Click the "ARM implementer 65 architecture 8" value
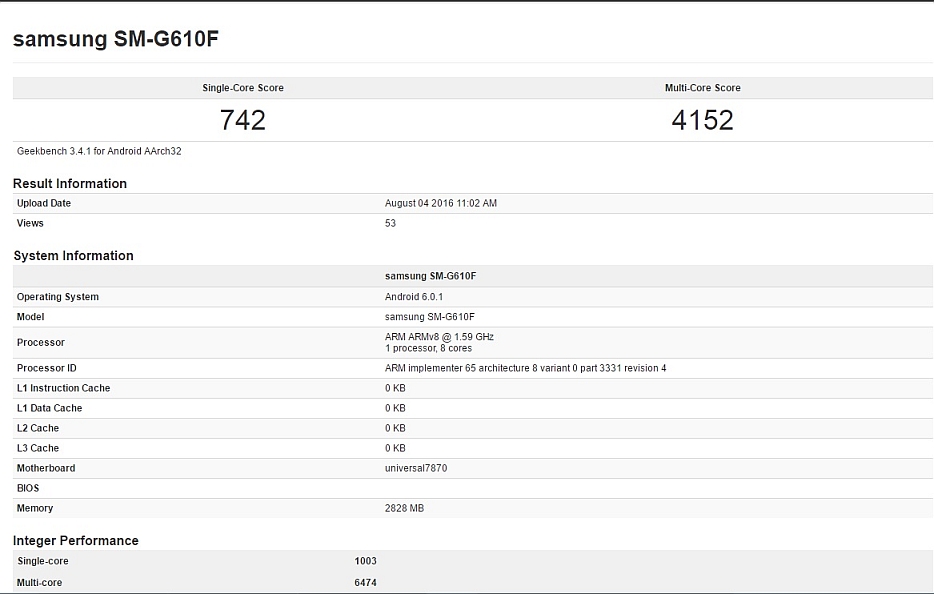The height and width of the screenshot is (594, 934). tap(525, 368)
